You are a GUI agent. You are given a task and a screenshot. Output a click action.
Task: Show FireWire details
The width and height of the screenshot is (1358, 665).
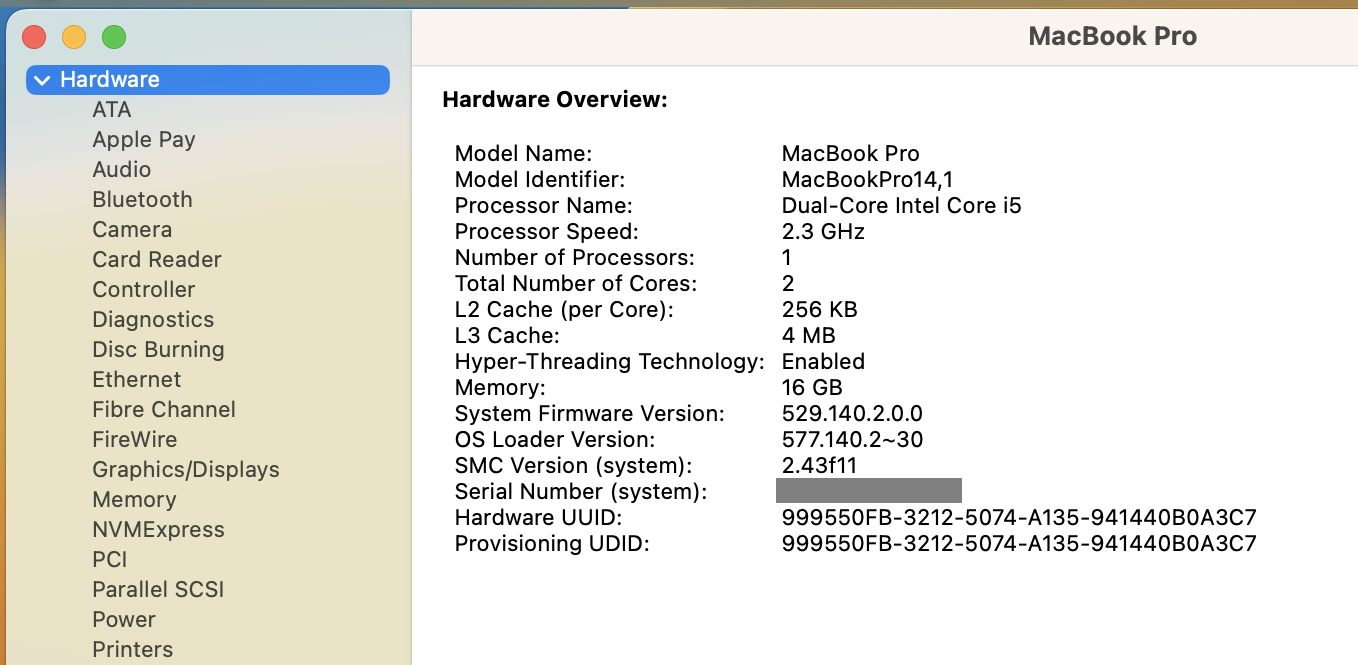click(x=135, y=440)
